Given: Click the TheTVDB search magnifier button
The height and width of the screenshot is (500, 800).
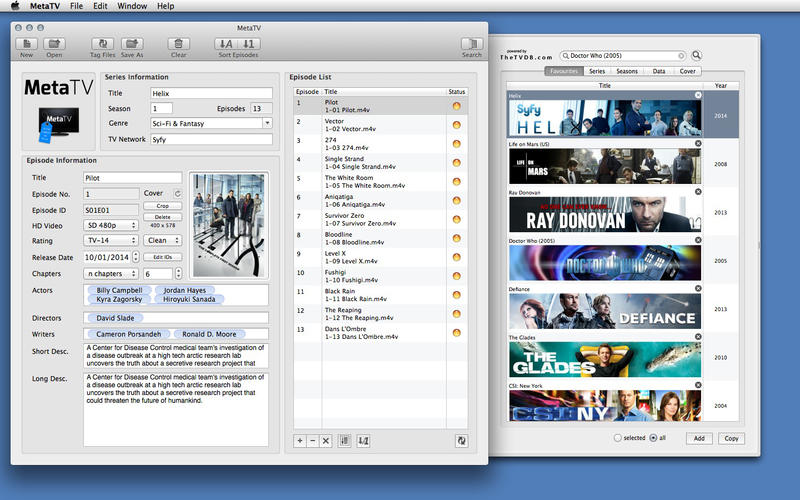Looking at the screenshot, I should (x=696, y=55).
